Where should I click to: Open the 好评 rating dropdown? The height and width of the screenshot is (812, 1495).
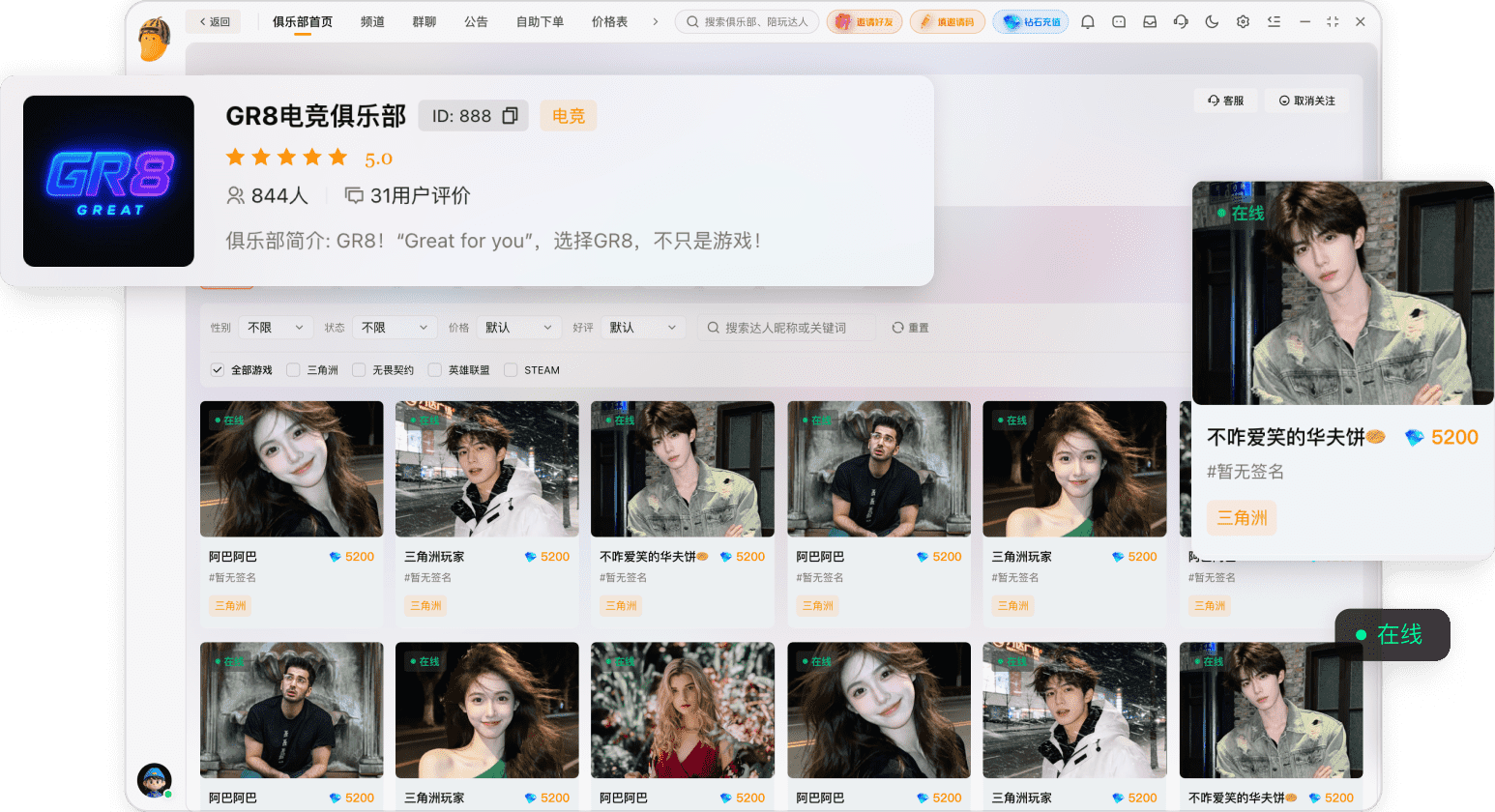click(x=643, y=328)
